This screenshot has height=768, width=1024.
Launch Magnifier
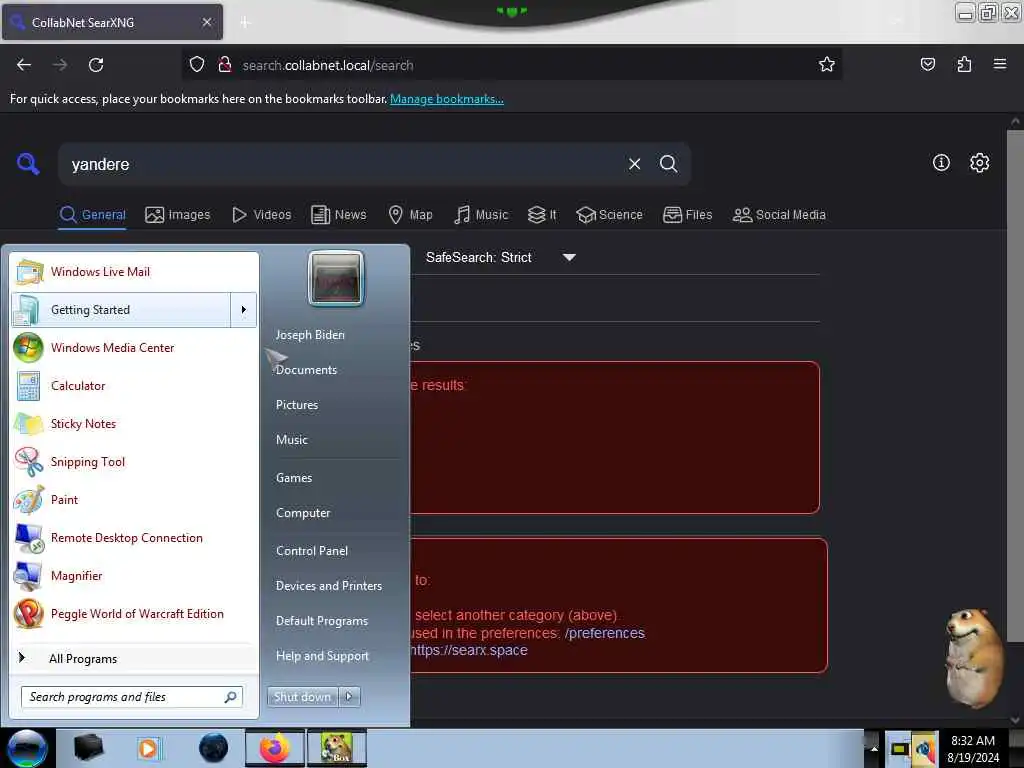tap(134, 575)
